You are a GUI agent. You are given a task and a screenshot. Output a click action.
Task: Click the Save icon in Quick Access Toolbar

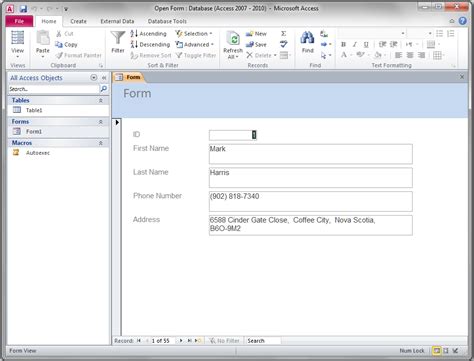point(23,9)
